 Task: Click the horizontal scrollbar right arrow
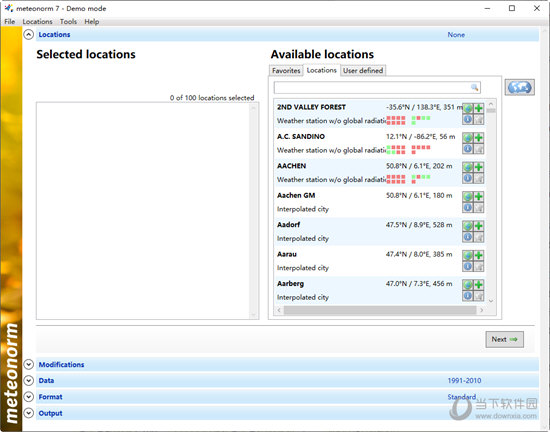(482, 310)
